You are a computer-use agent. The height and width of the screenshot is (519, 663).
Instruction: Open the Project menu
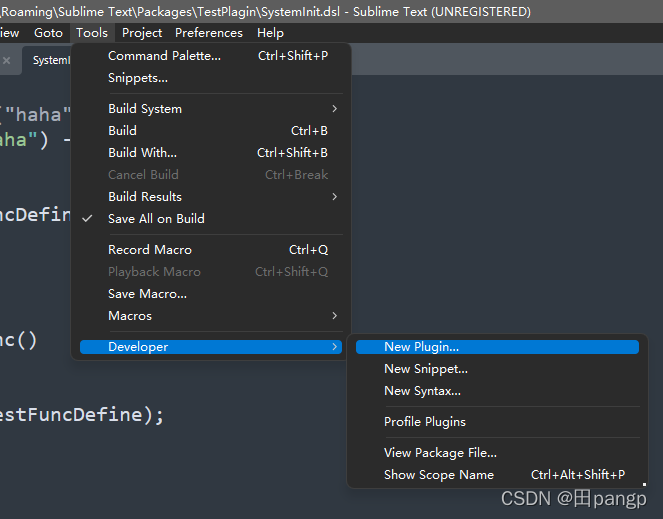coord(142,33)
